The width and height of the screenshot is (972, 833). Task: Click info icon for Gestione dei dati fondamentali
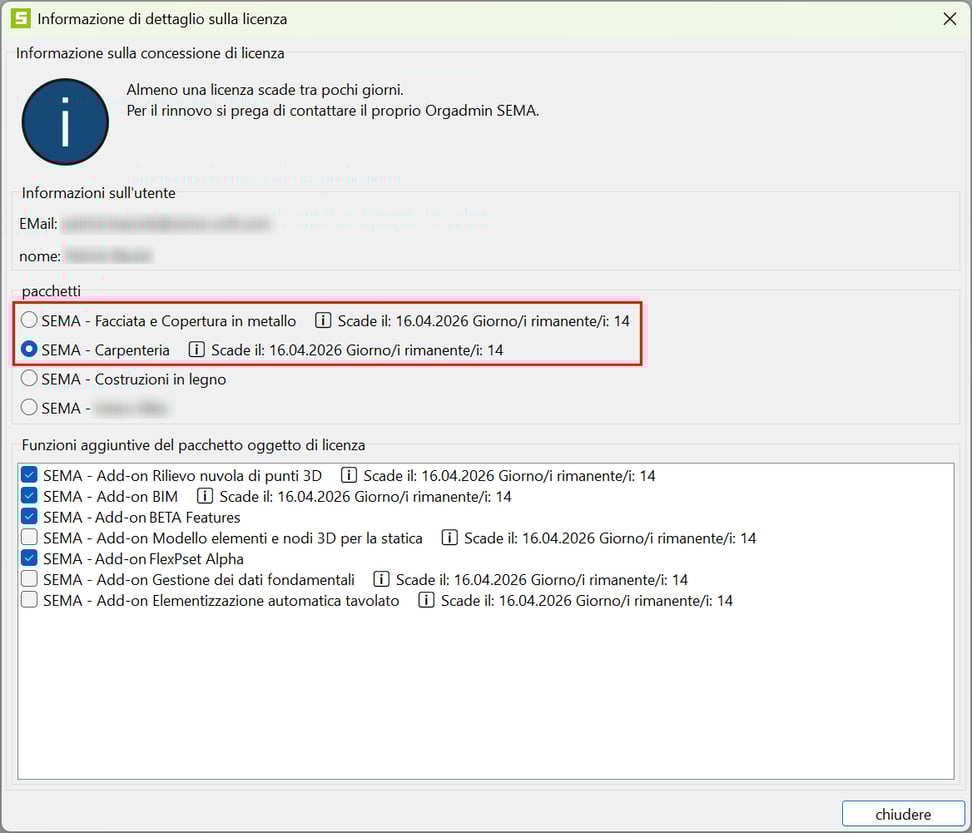click(x=381, y=580)
